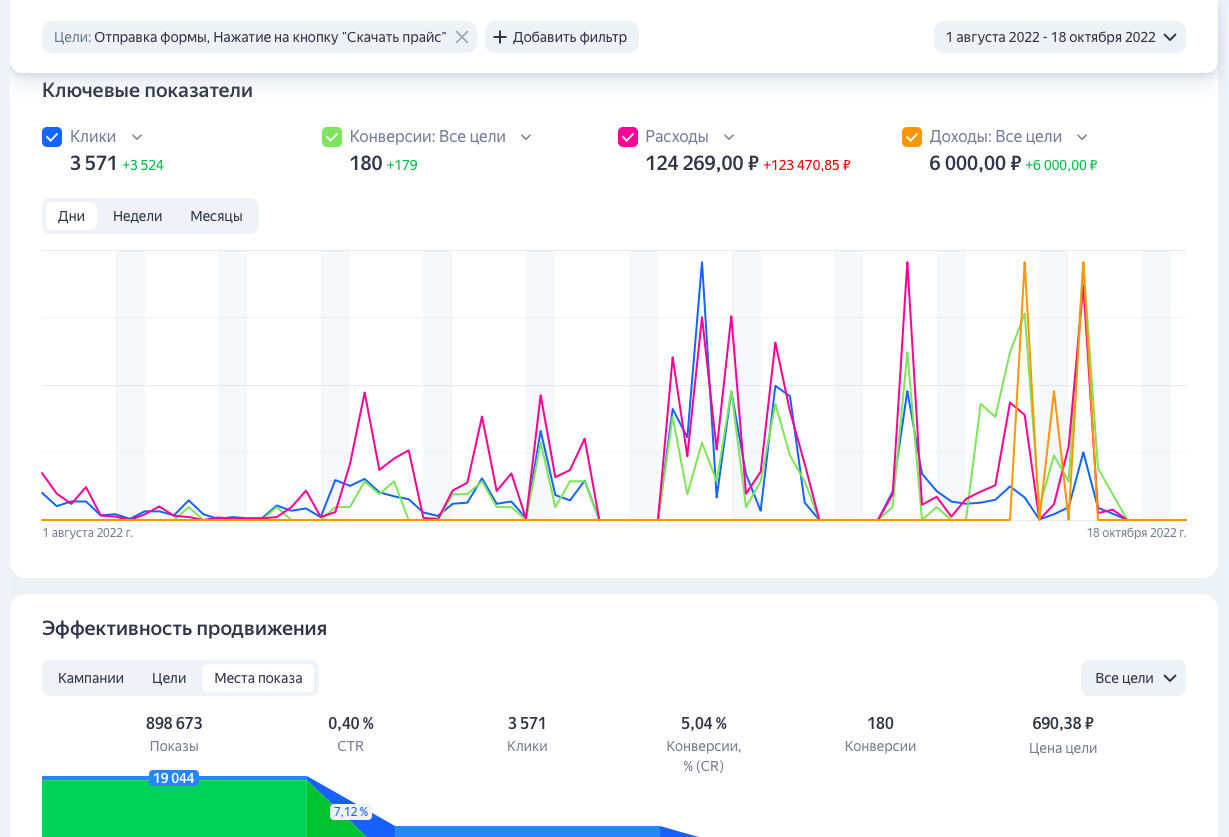Toggle the green Конверсии checkbox
The width and height of the screenshot is (1229, 837).
[x=332, y=137]
